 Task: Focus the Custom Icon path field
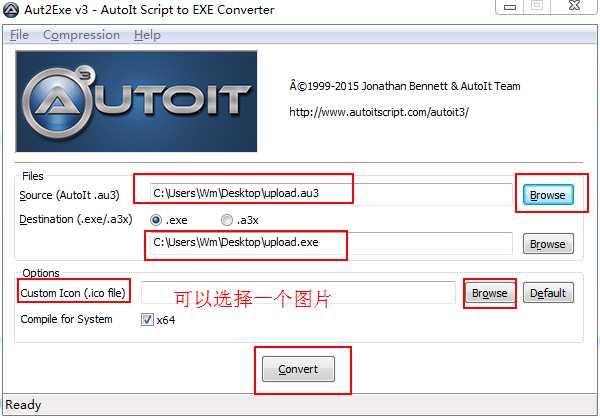pos(298,293)
